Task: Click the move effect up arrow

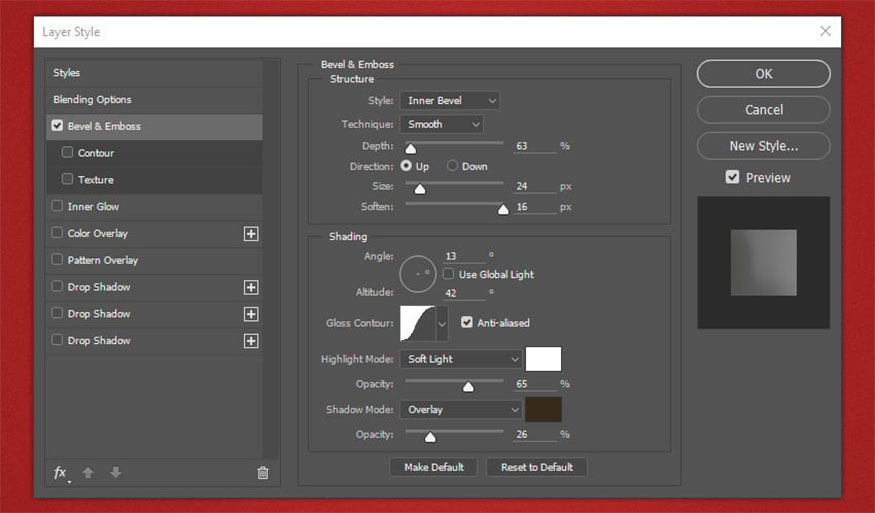Action: tap(88, 473)
